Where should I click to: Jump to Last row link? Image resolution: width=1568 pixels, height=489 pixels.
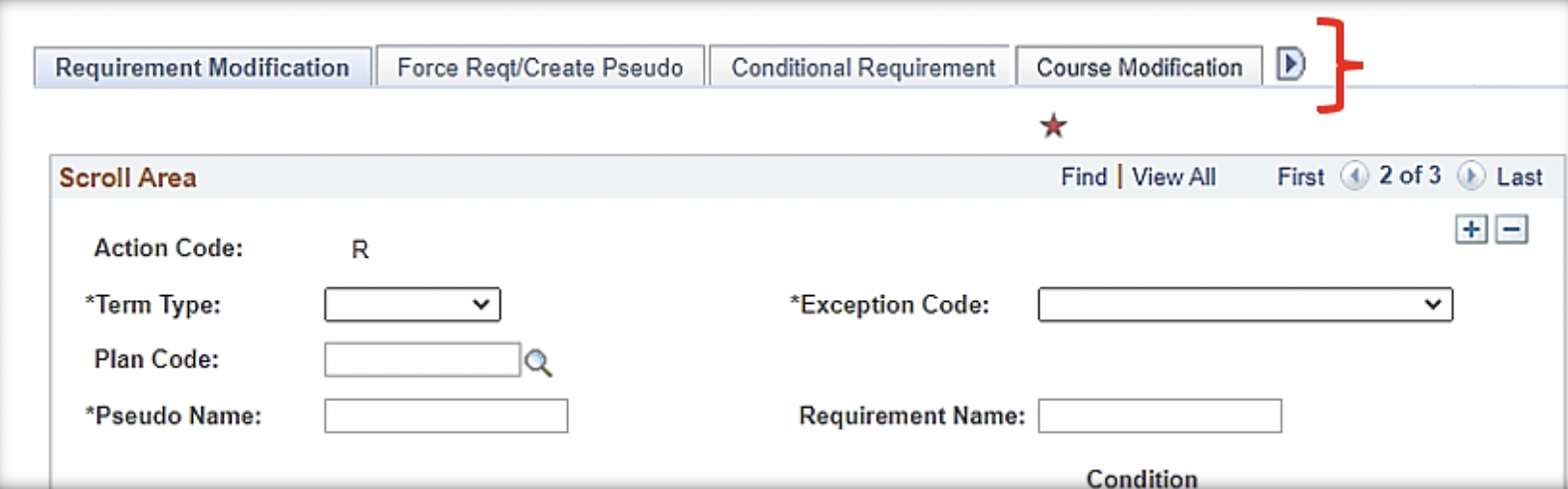[x=1519, y=177]
